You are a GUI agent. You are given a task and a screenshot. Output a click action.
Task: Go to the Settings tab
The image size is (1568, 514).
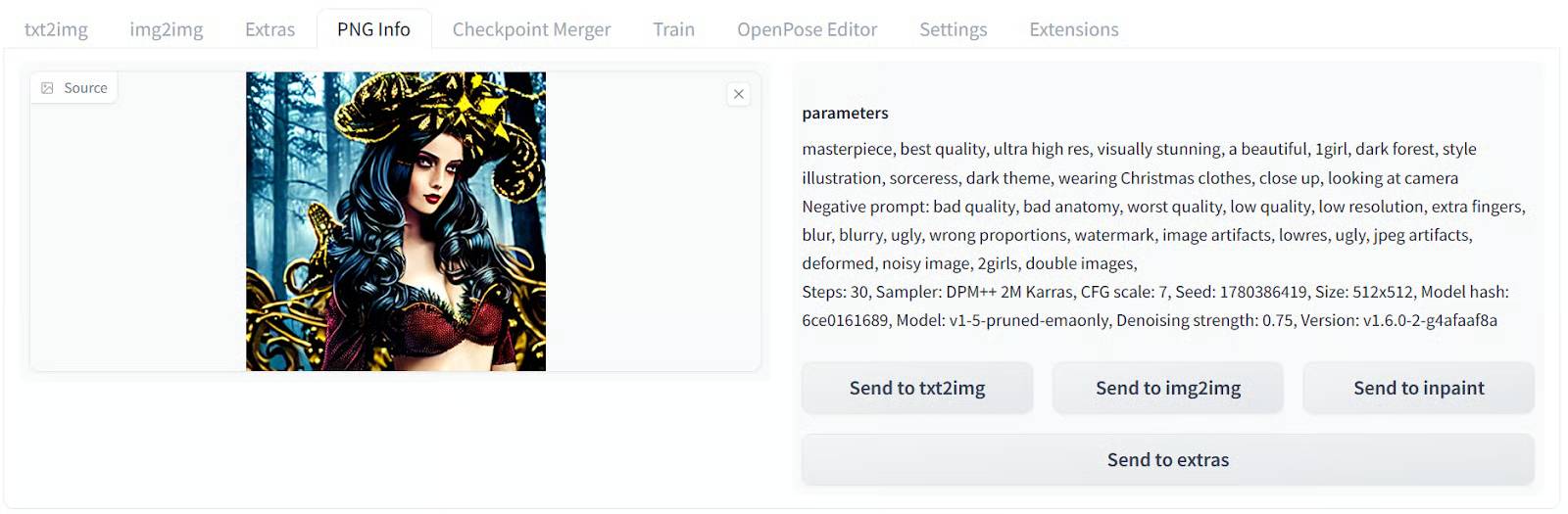click(x=953, y=29)
